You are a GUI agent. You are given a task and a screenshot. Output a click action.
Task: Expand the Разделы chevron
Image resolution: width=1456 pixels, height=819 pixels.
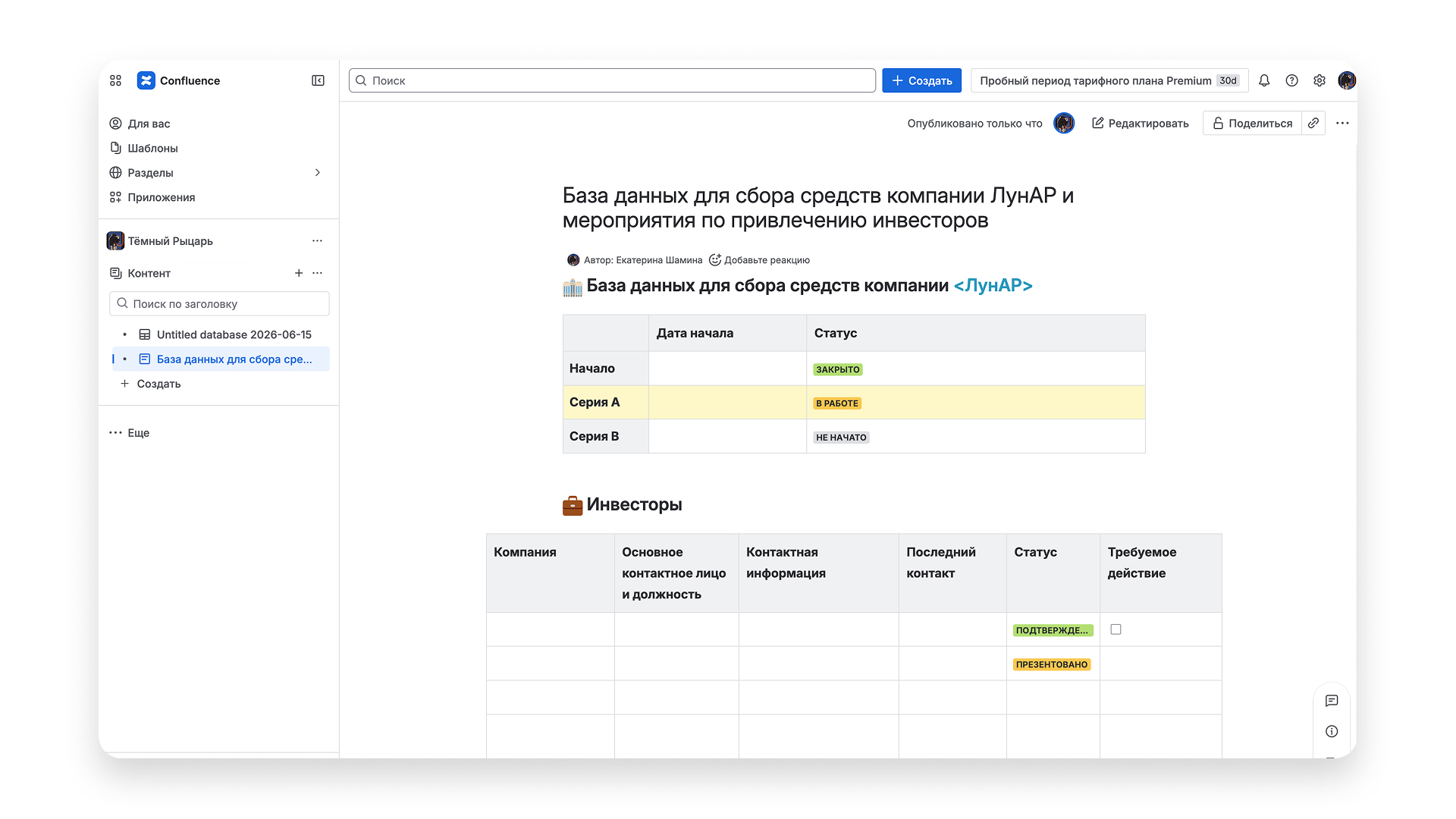tap(318, 173)
